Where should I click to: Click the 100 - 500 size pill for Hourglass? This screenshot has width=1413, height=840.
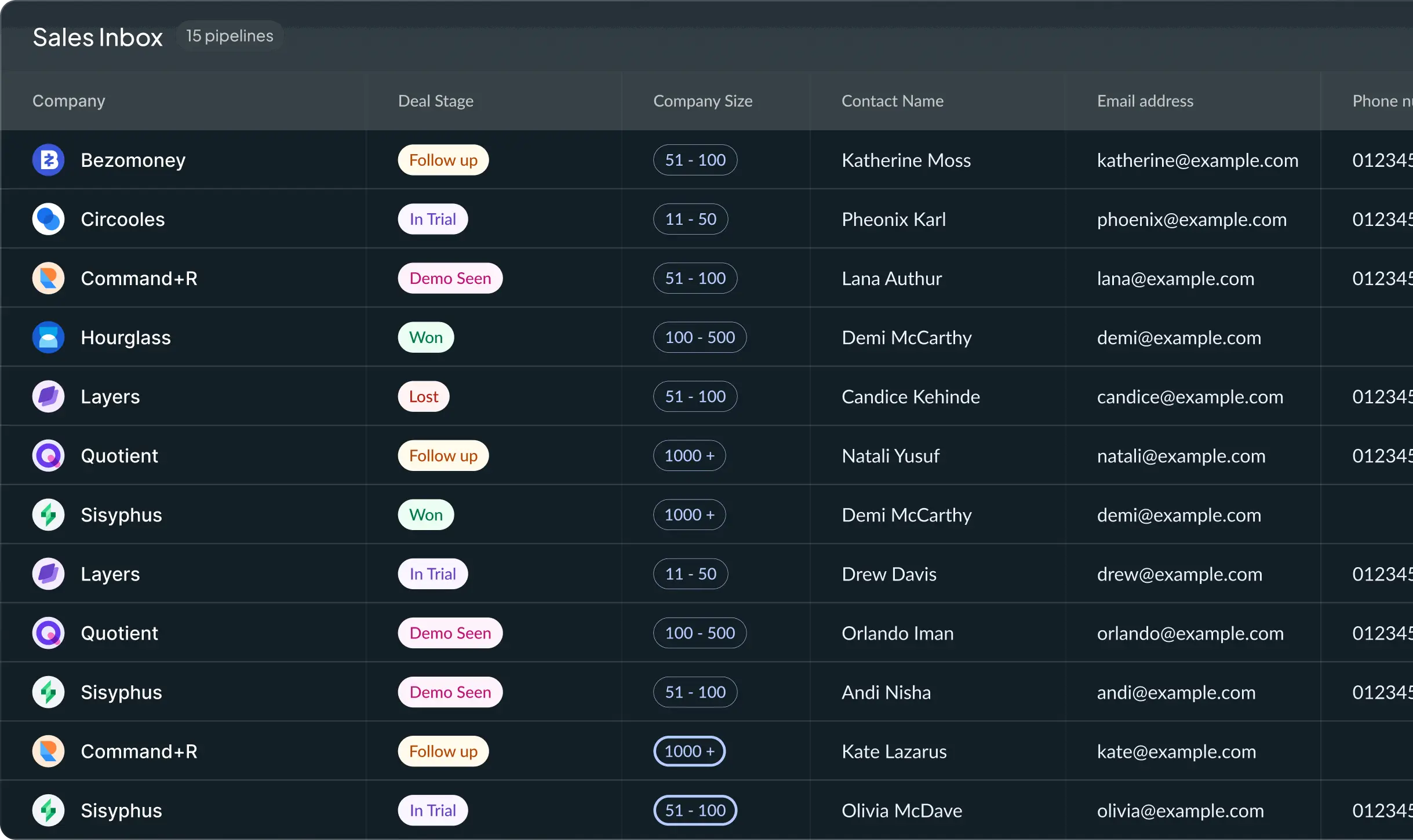pyautogui.click(x=699, y=337)
